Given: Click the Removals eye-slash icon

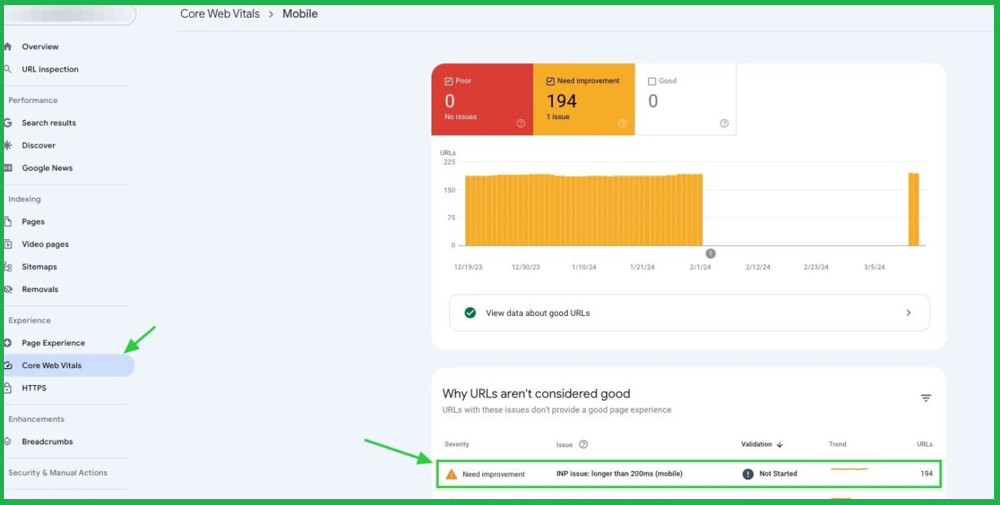Looking at the screenshot, I should coord(8,289).
